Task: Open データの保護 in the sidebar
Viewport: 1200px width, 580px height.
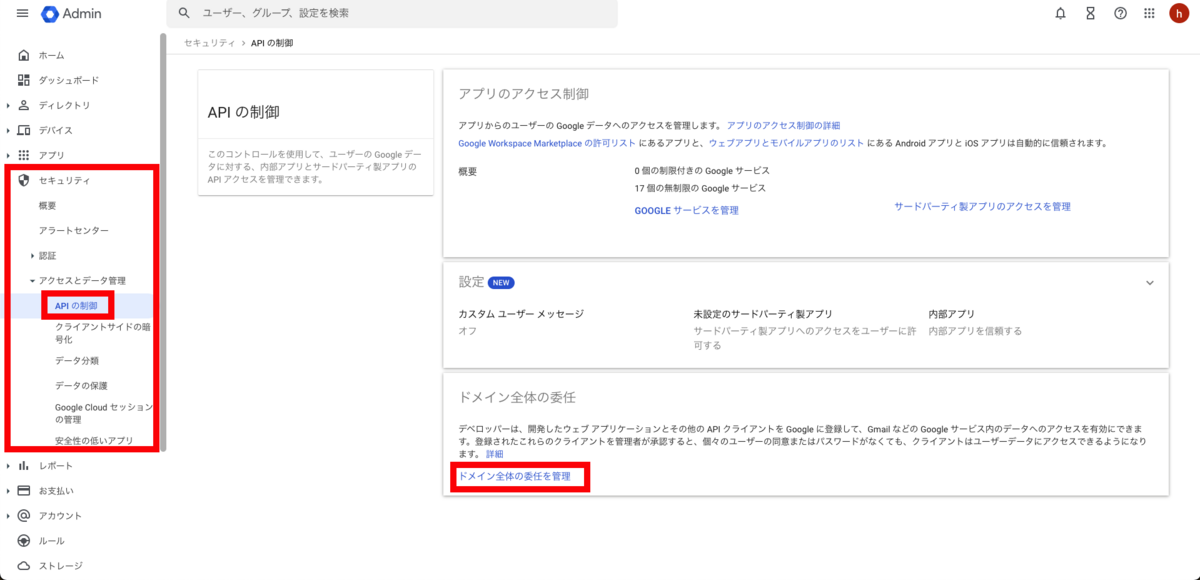Action: pyautogui.click(x=80, y=385)
